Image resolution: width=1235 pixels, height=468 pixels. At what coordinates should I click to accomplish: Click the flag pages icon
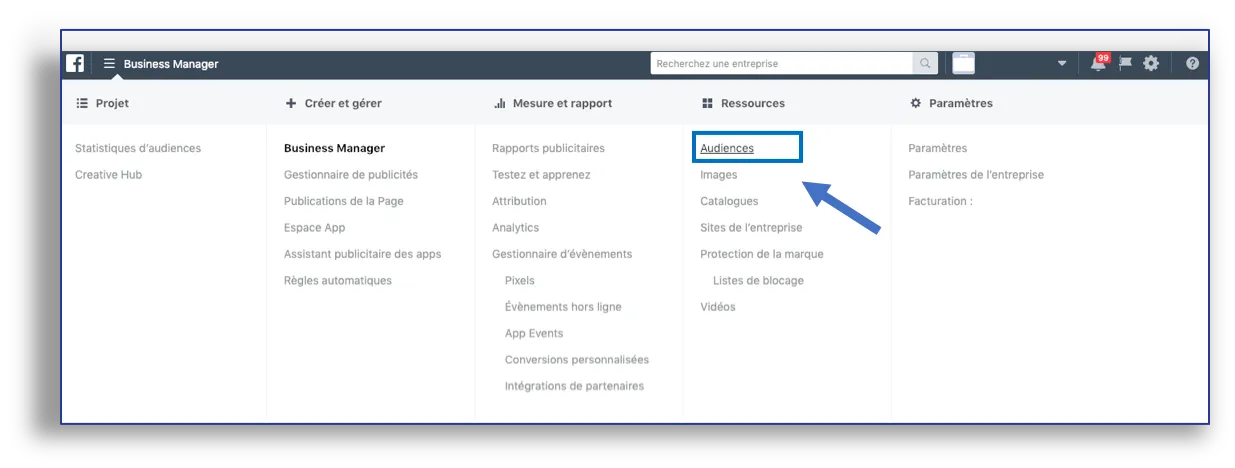point(1125,63)
